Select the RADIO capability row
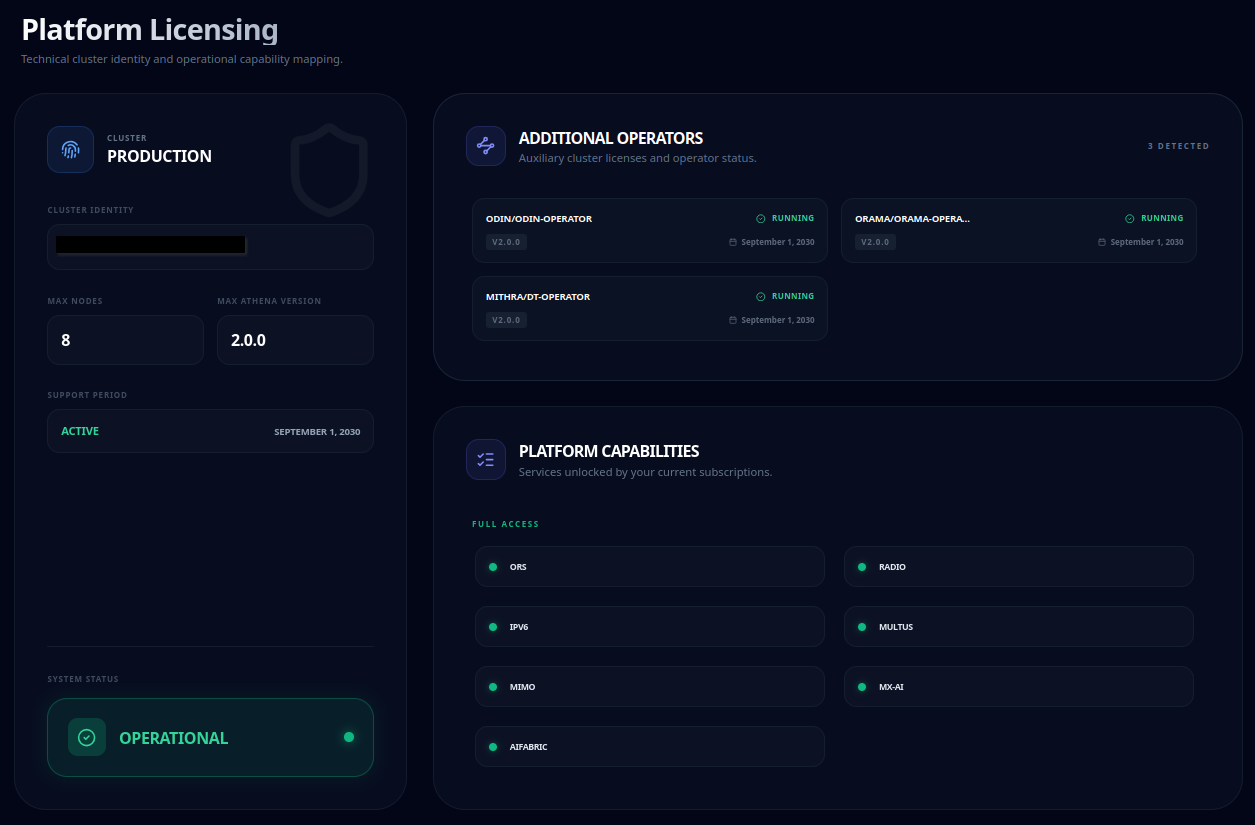This screenshot has width=1255, height=825. pyautogui.click(x=1019, y=566)
